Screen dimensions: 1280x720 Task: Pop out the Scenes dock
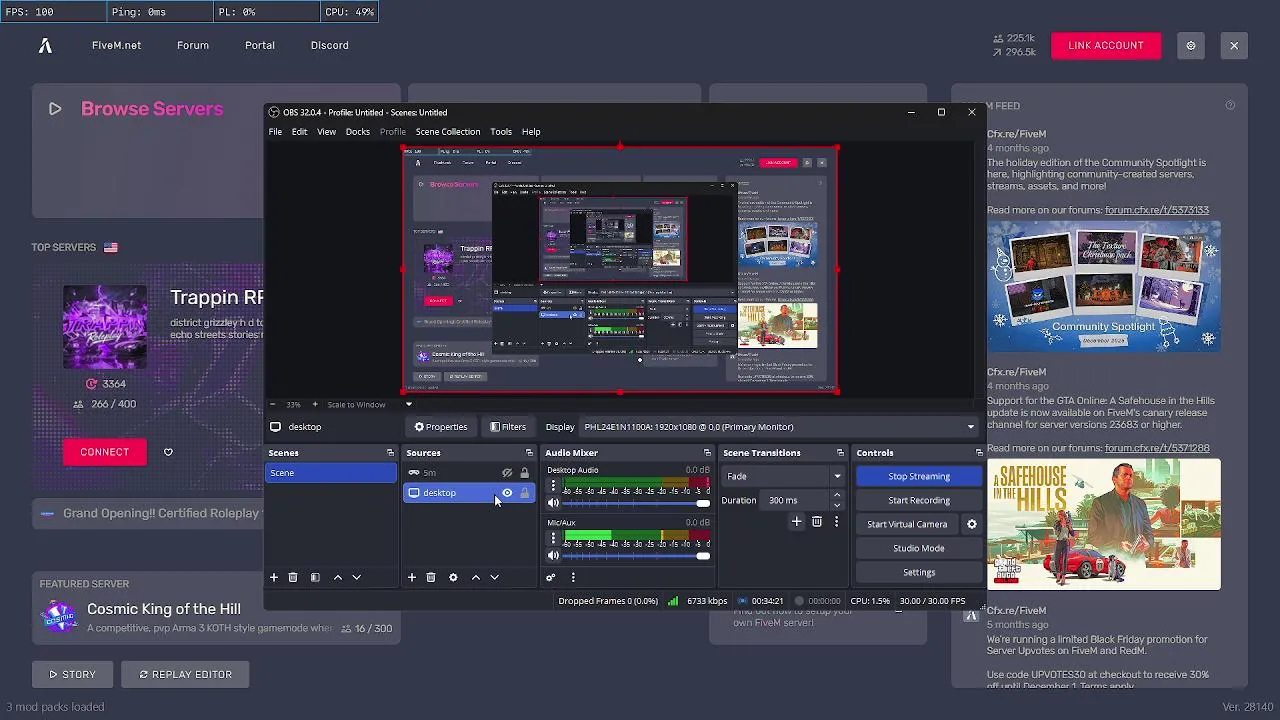[x=390, y=453]
